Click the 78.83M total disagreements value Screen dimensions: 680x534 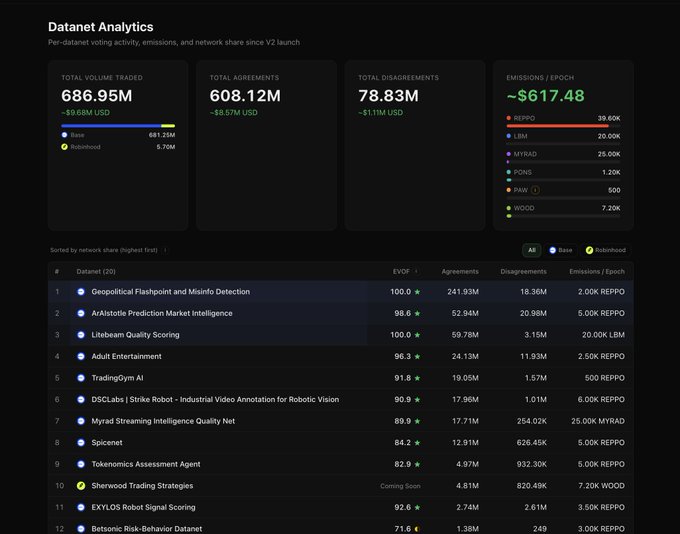(388, 95)
